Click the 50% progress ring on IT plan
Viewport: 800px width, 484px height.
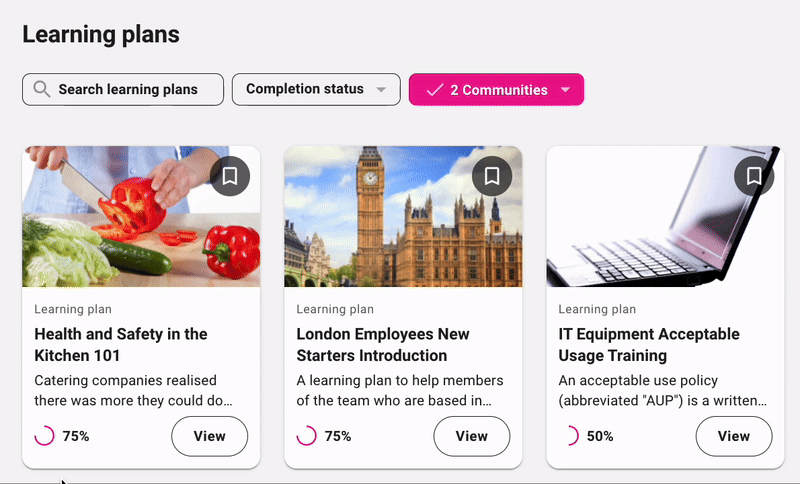[x=569, y=436]
